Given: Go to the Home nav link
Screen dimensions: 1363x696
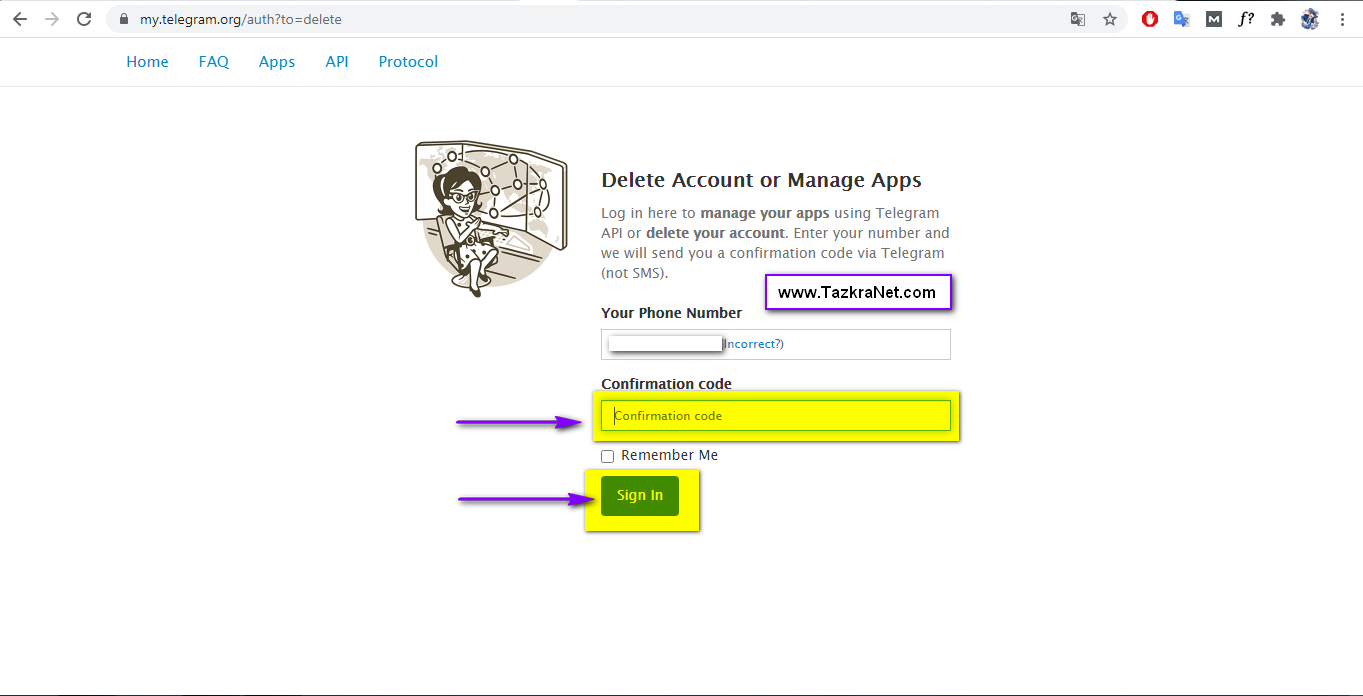Looking at the screenshot, I should [147, 62].
